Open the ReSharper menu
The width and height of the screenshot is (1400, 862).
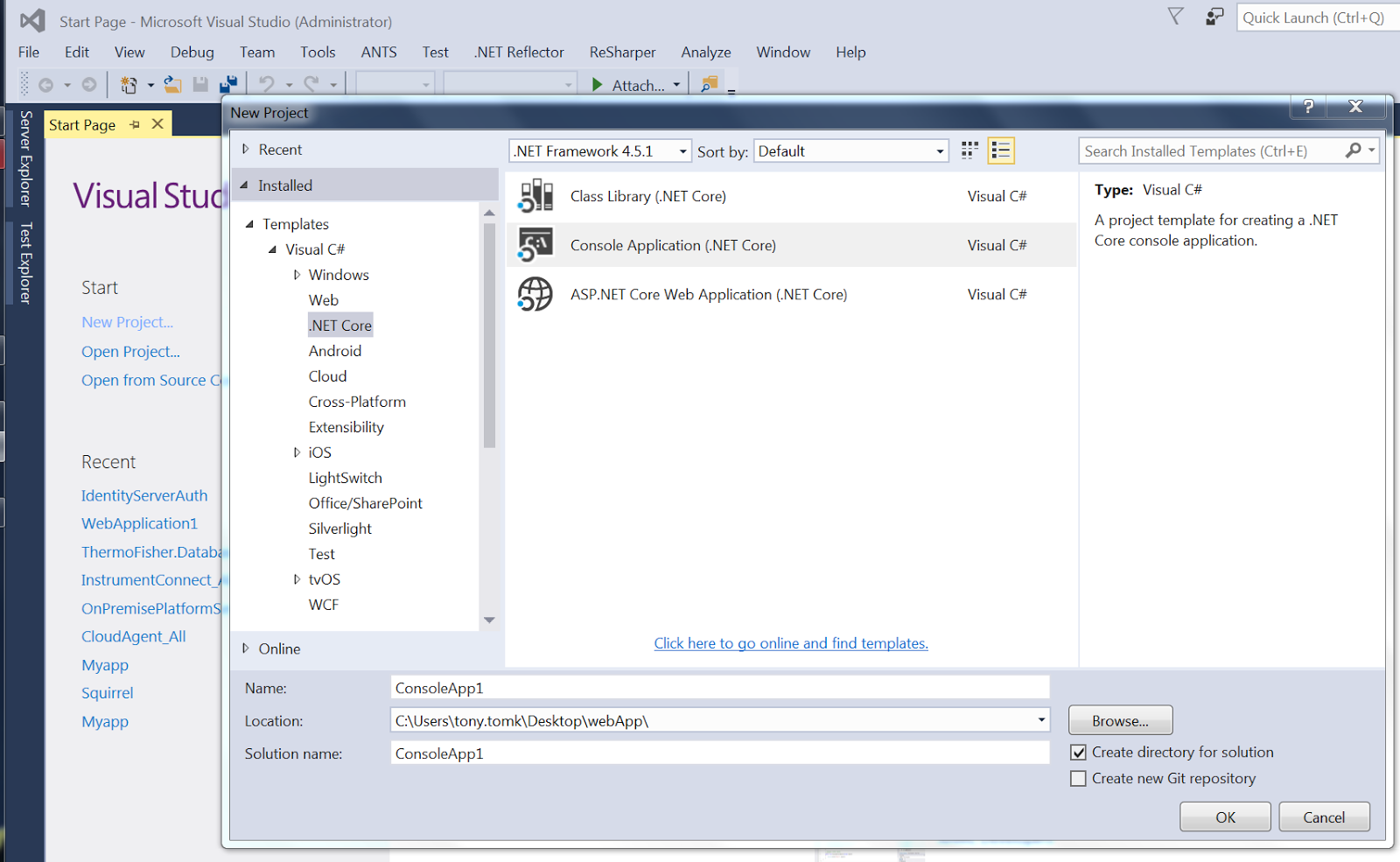point(622,52)
